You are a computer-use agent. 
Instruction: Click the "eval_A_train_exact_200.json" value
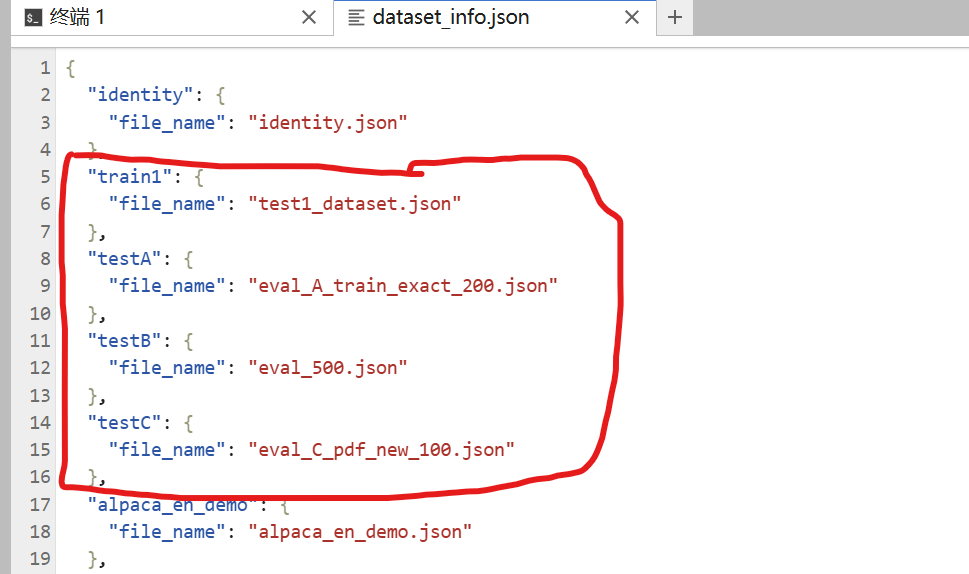pos(403,285)
